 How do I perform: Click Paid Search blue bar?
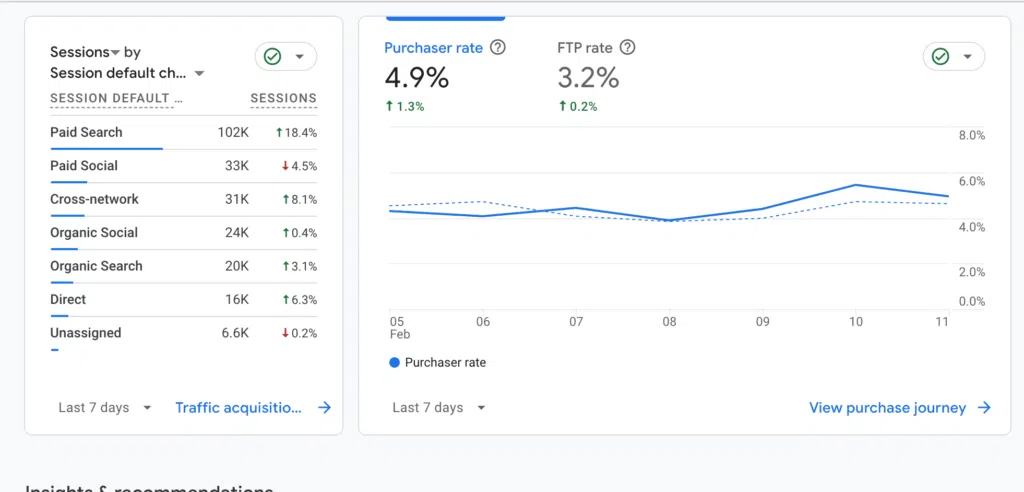(x=106, y=149)
